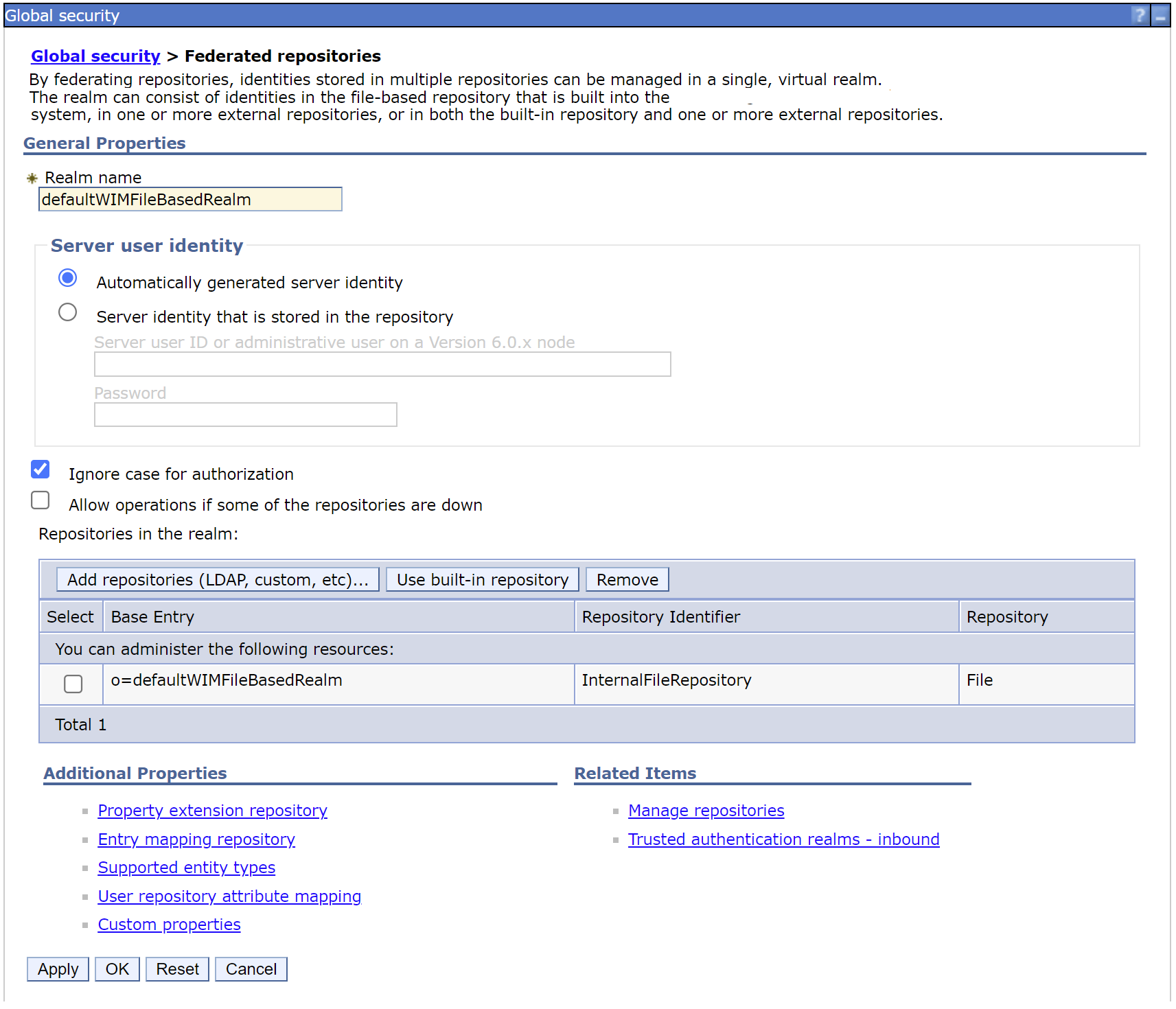Open User repository attribute mapping
1176x1009 pixels.
(x=229, y=896)
